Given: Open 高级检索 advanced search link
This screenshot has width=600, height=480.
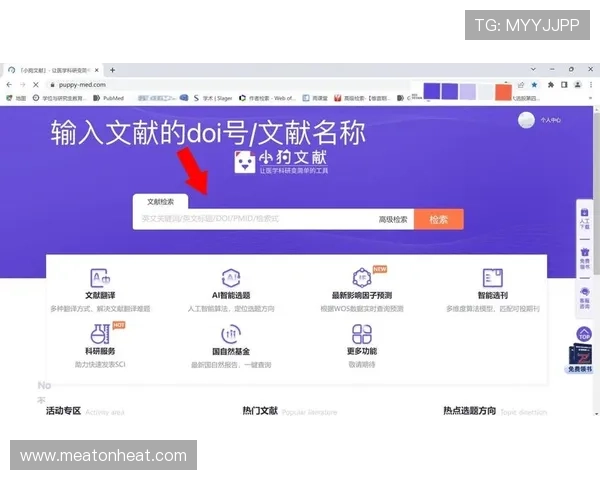Looking at the screenshot, I should pos(393,219).
